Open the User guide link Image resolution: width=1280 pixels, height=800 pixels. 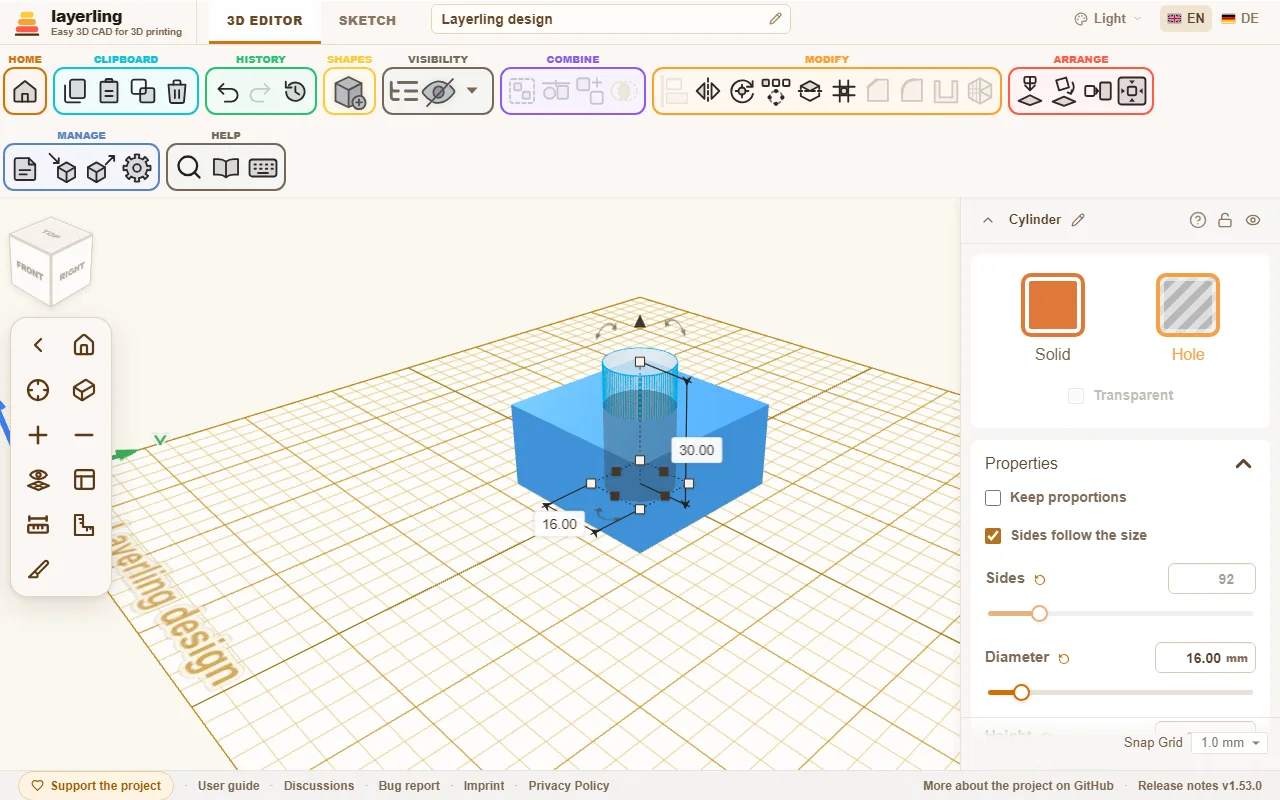click(x=229, y=786)
